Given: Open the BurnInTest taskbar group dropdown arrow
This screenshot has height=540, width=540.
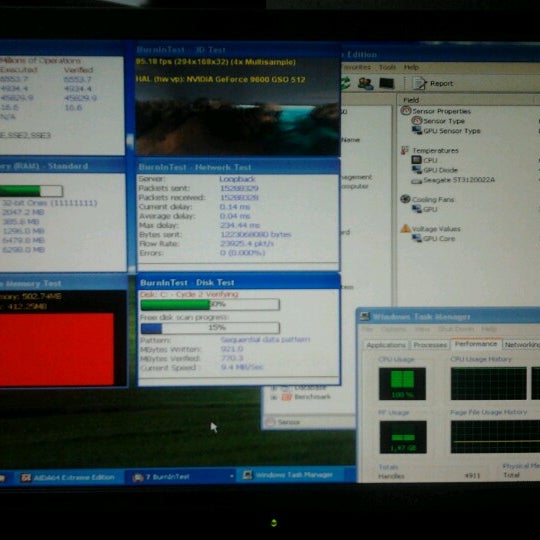Looking at the screenshot, I should (232, 476).
